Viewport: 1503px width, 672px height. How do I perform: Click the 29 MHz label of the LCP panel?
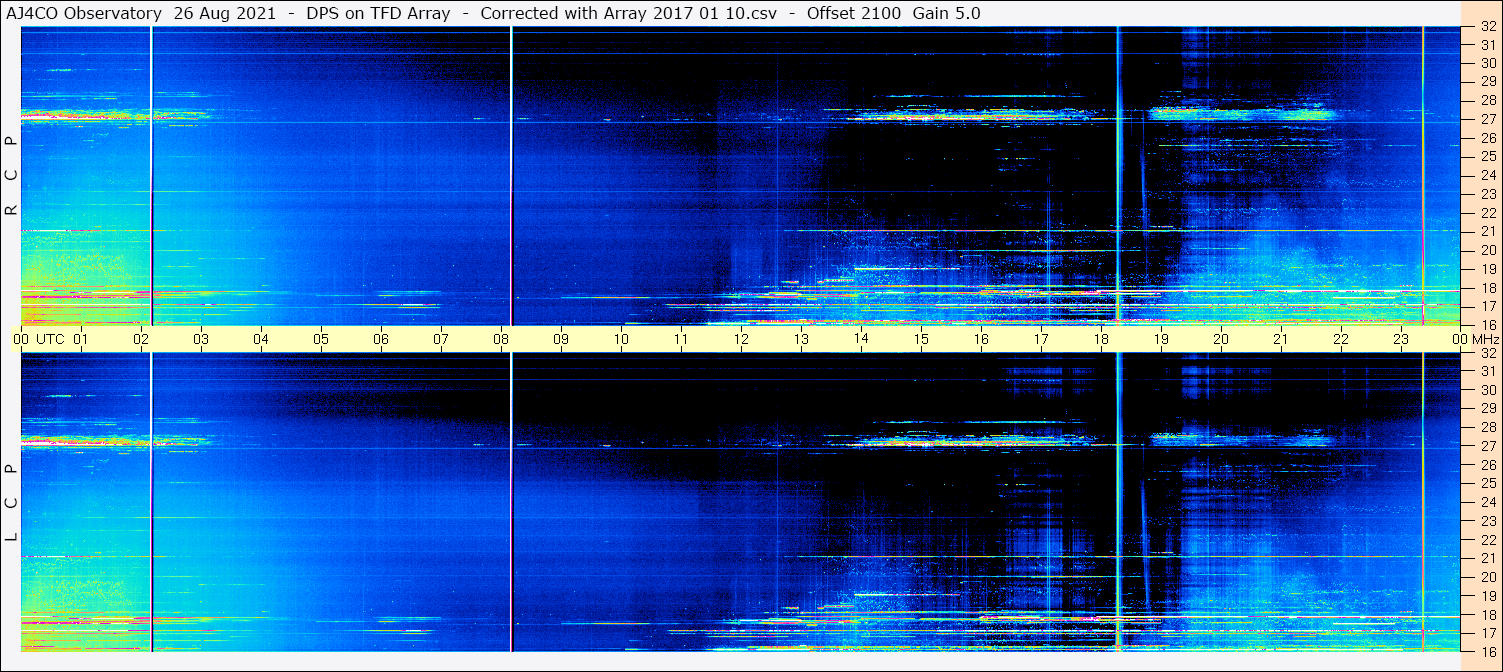(x=1487, y=409)
